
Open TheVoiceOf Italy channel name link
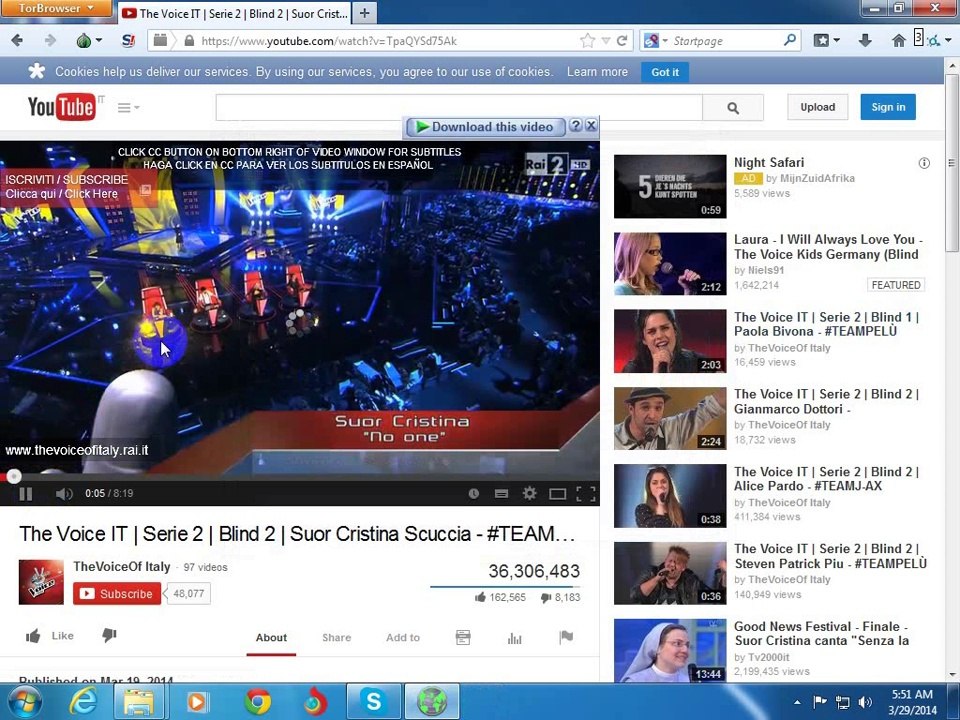click(x=122, y=566)
